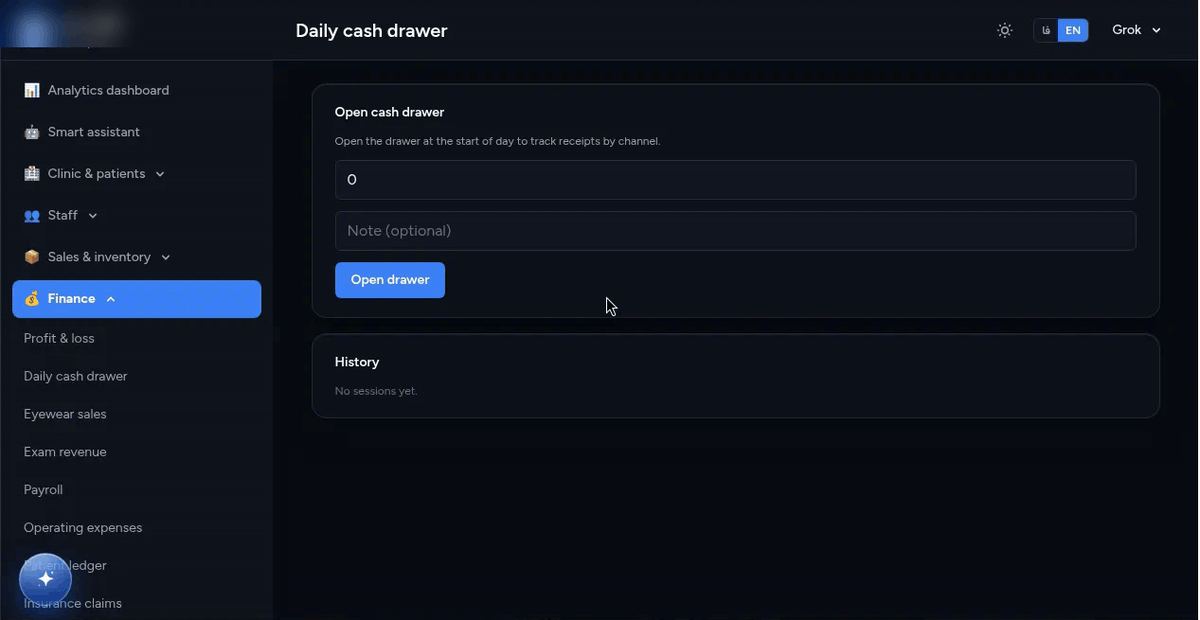
Task: Click the "No sessions yet." text
Action: pyautogui.click(x=376, y=391)
